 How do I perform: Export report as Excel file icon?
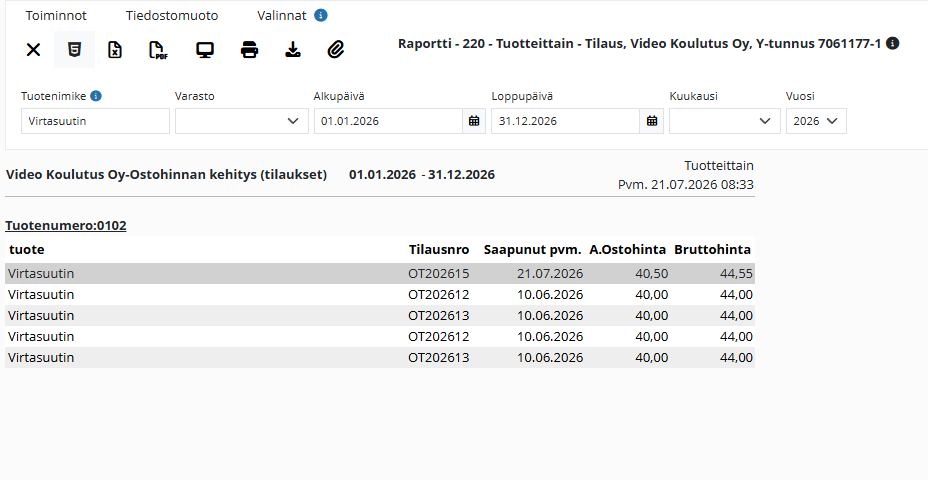[x=115, y=50]
